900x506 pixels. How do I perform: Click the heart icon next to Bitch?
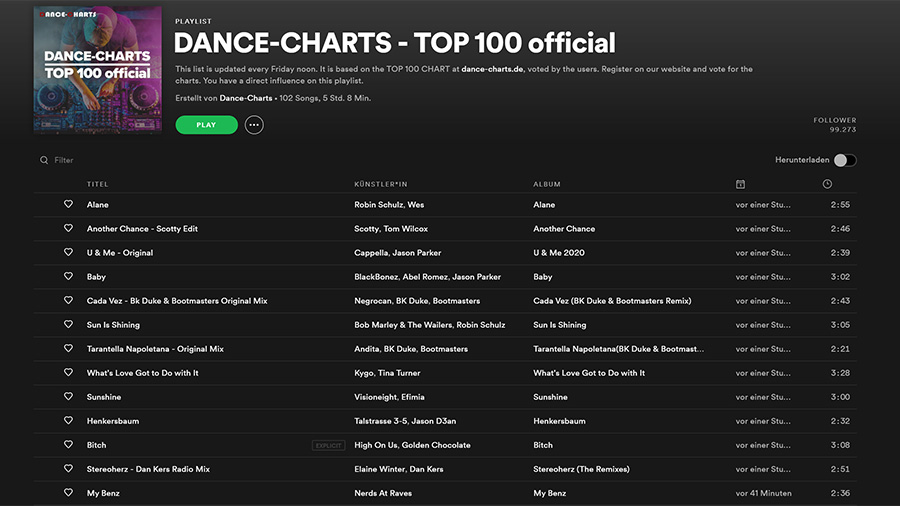tap(68, 445)
